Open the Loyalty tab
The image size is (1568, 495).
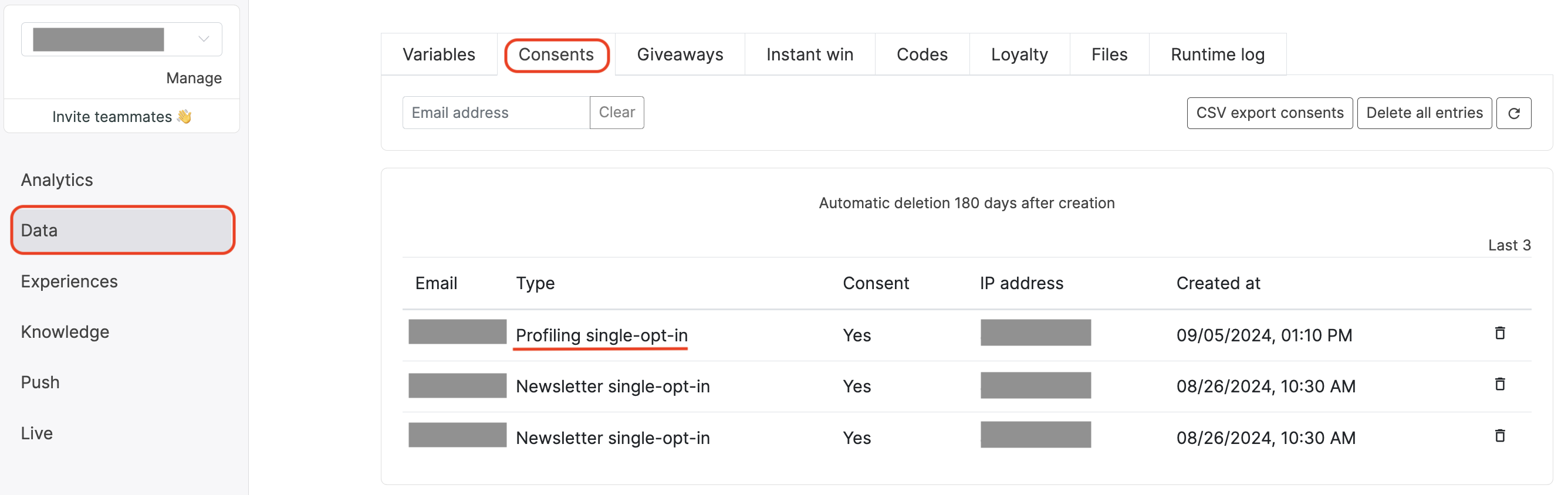(1019, 54)
